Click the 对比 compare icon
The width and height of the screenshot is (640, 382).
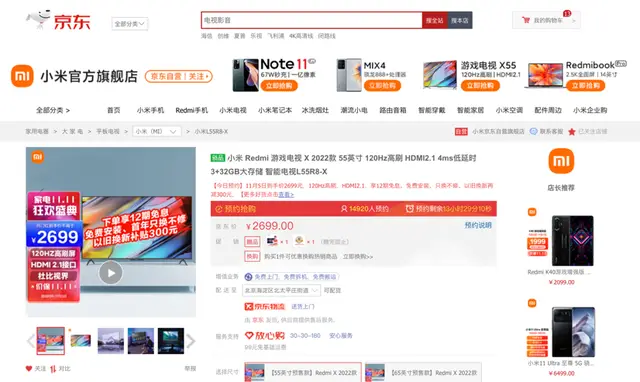tap(53, 369)
